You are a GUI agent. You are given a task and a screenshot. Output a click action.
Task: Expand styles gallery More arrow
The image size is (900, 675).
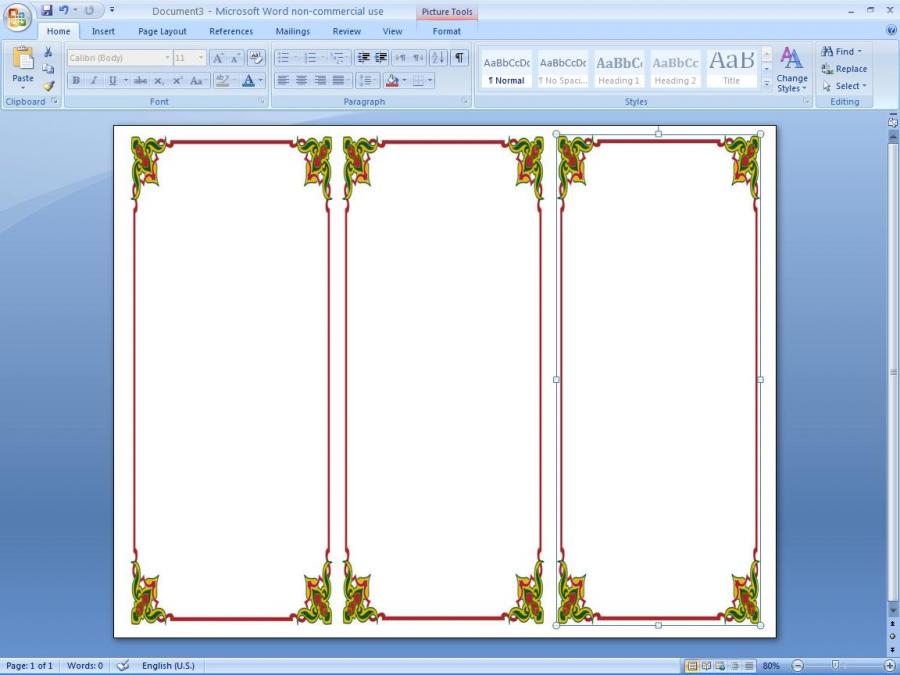click(x=767, y=84)
